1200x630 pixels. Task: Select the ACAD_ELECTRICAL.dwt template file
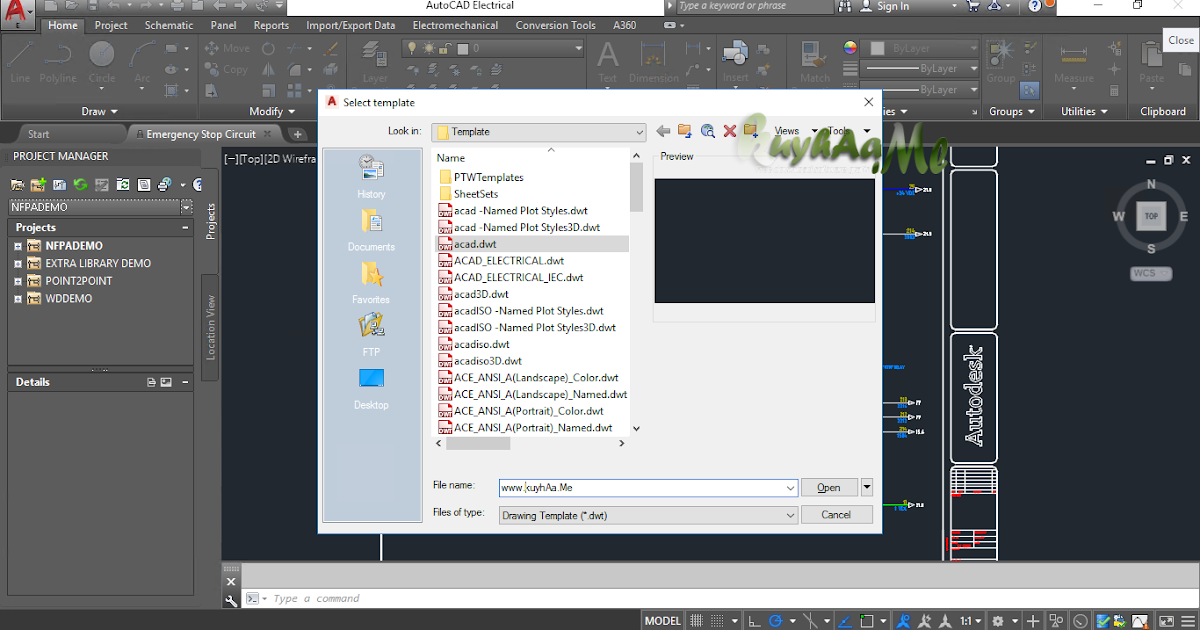(509, 260)
